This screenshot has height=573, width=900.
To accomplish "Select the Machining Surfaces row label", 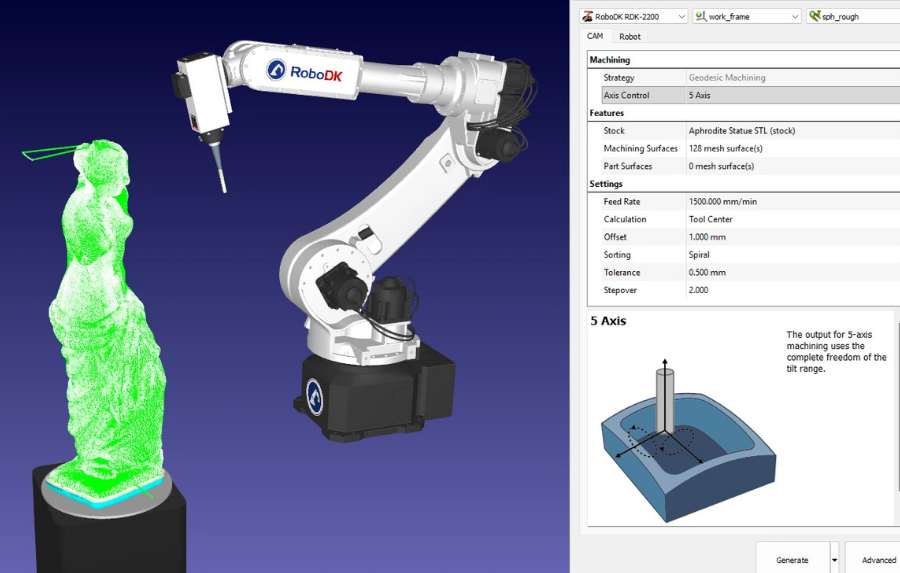I will [x=641, y=148].
